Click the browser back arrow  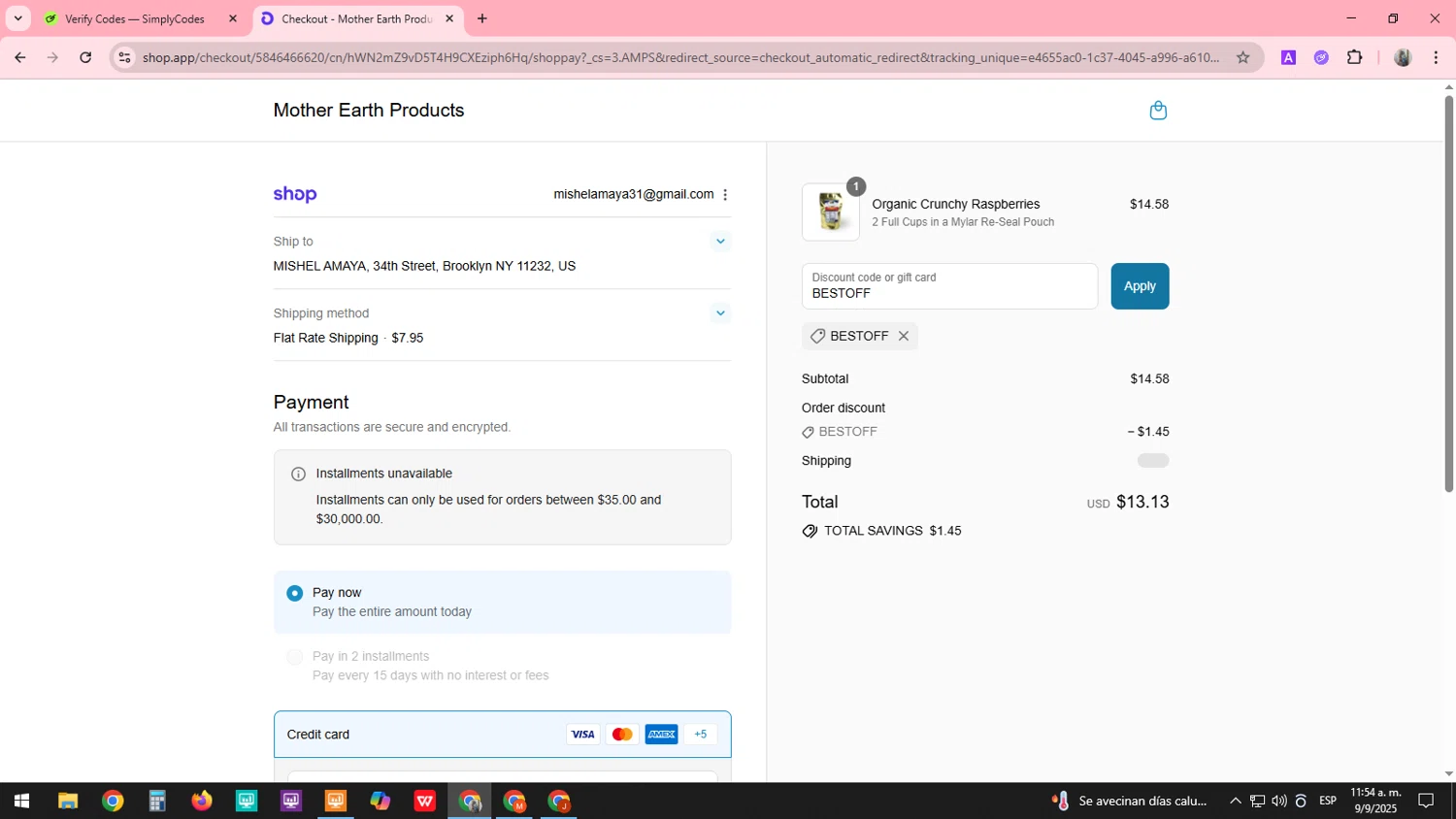coord(19,57)
